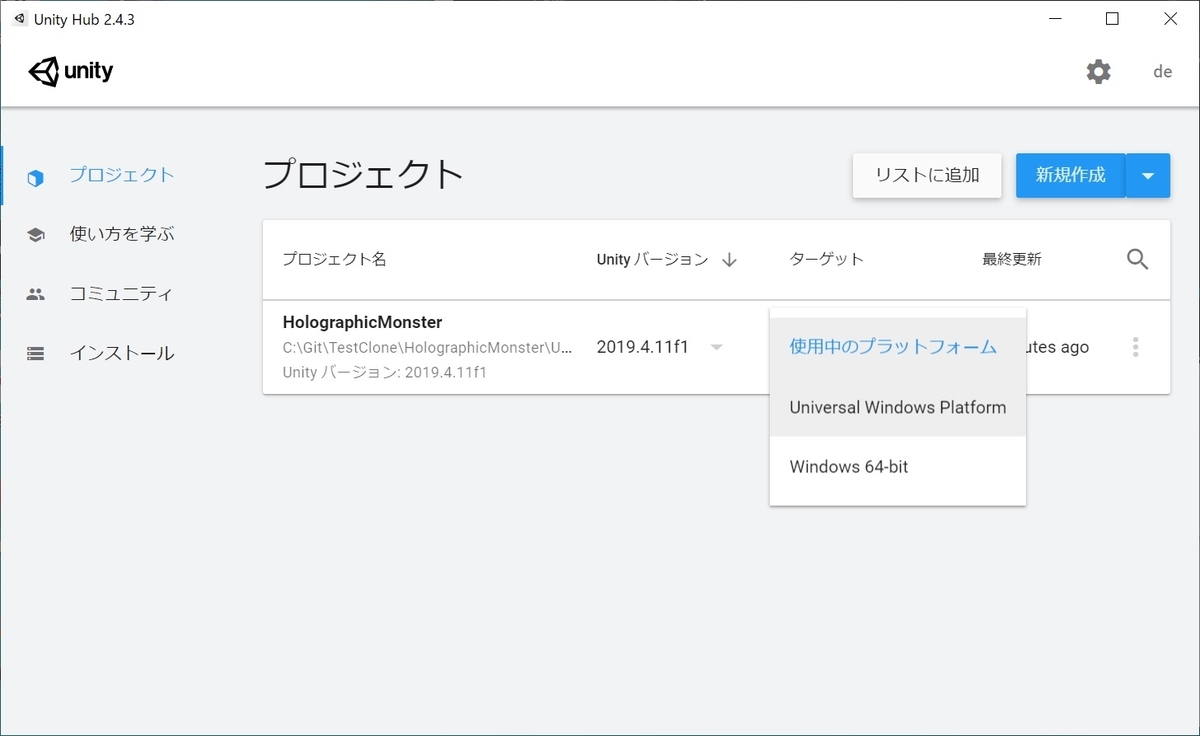
Task: Open the three-dot options menu for HolographicMonster
Action: [x=1135, y=347]
